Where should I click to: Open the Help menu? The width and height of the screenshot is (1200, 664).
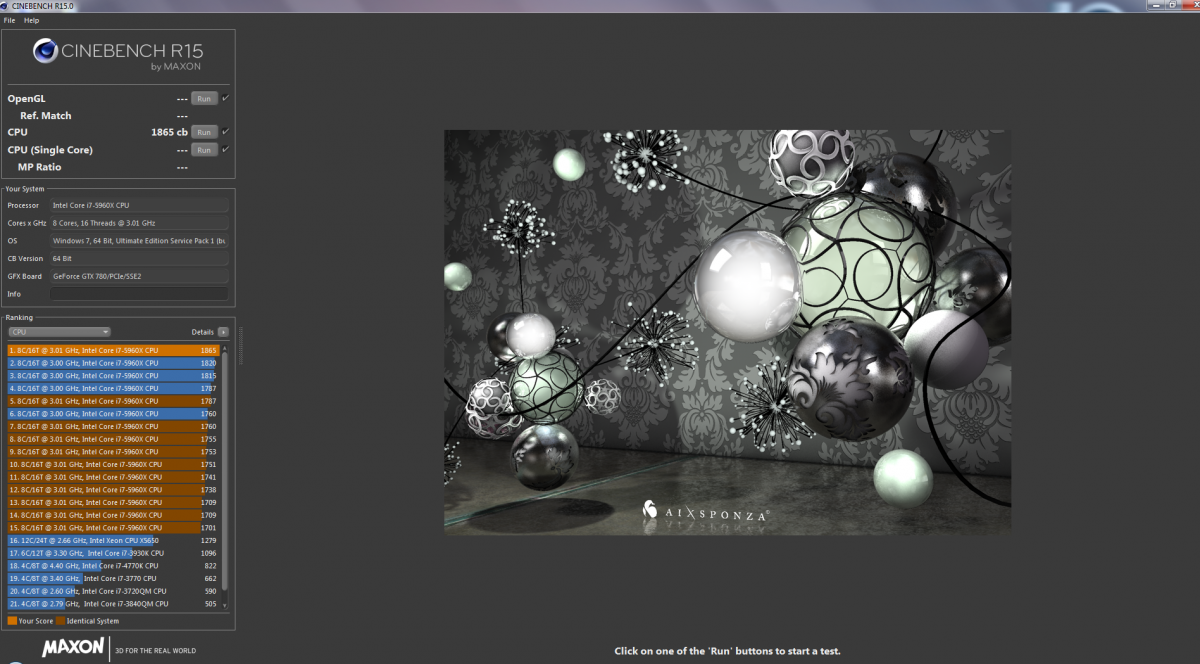[x=32, y=20]
